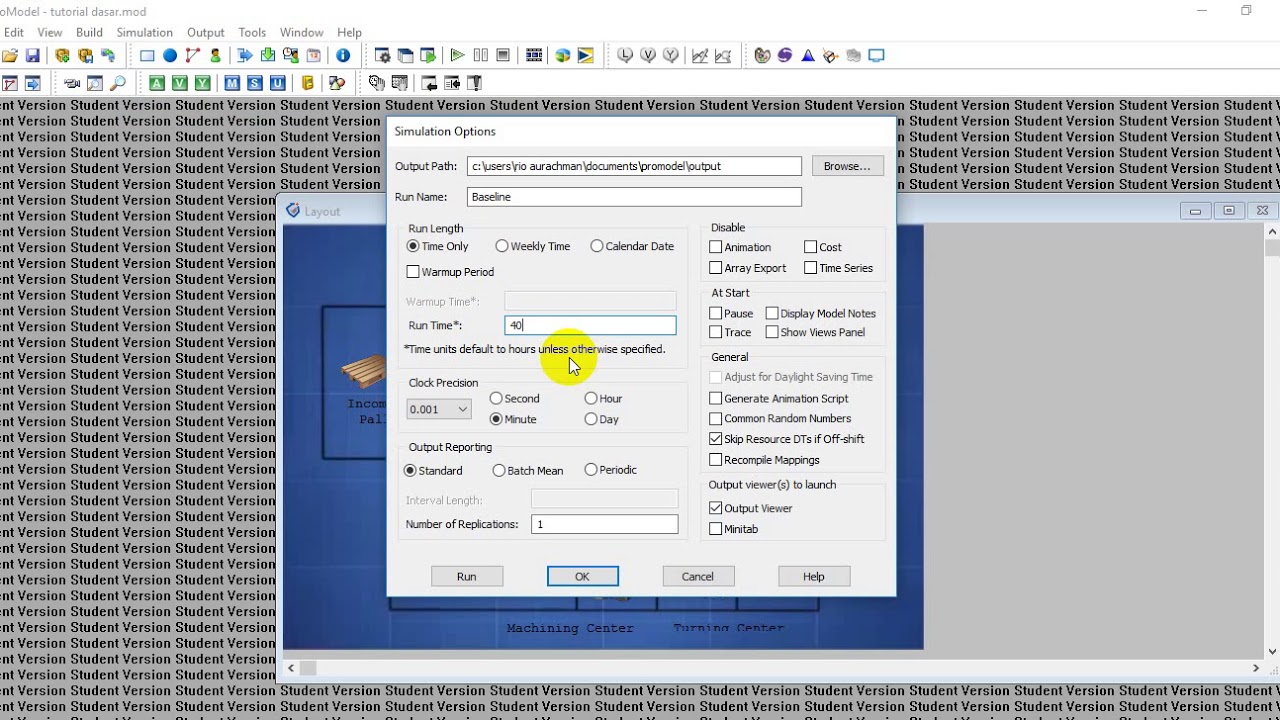Click the Stop simulation toolbar icon

click(503, 56)
